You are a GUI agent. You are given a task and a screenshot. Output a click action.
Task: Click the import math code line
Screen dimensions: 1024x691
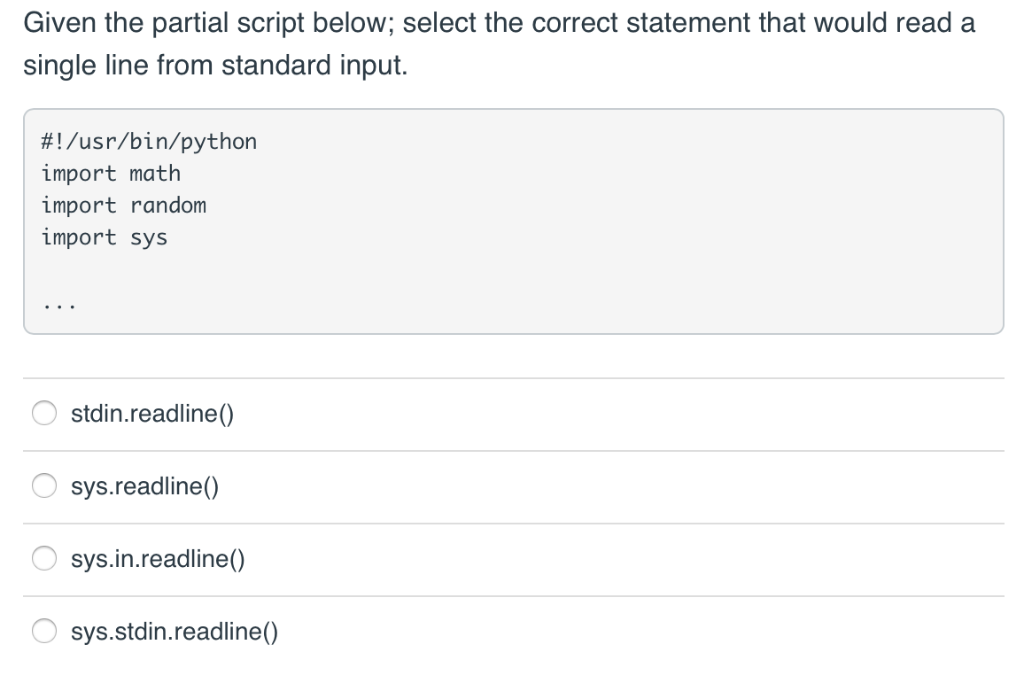coord(111,174)
